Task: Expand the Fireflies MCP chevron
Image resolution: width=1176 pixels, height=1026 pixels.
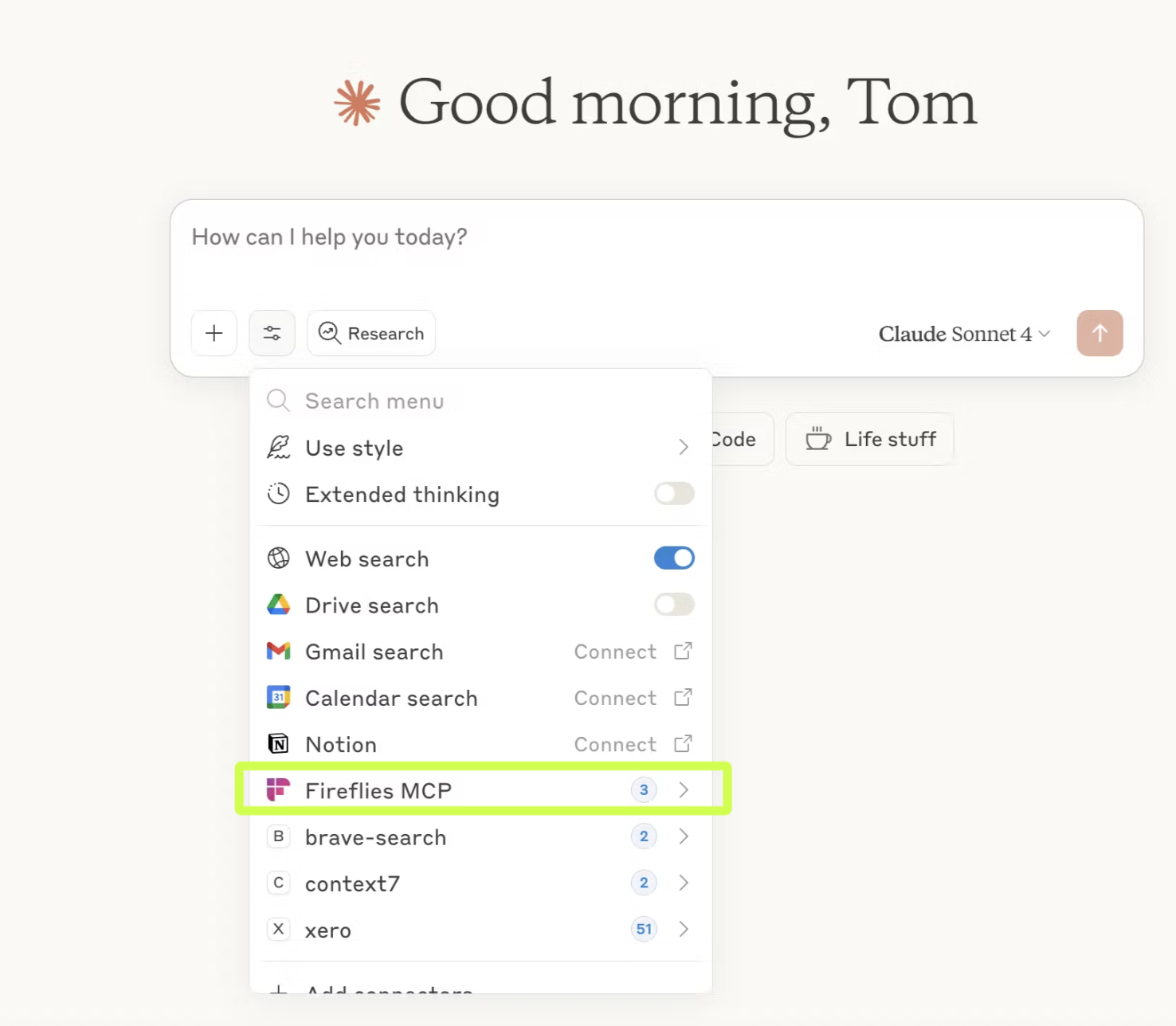Action: click(x=683, y=790)
